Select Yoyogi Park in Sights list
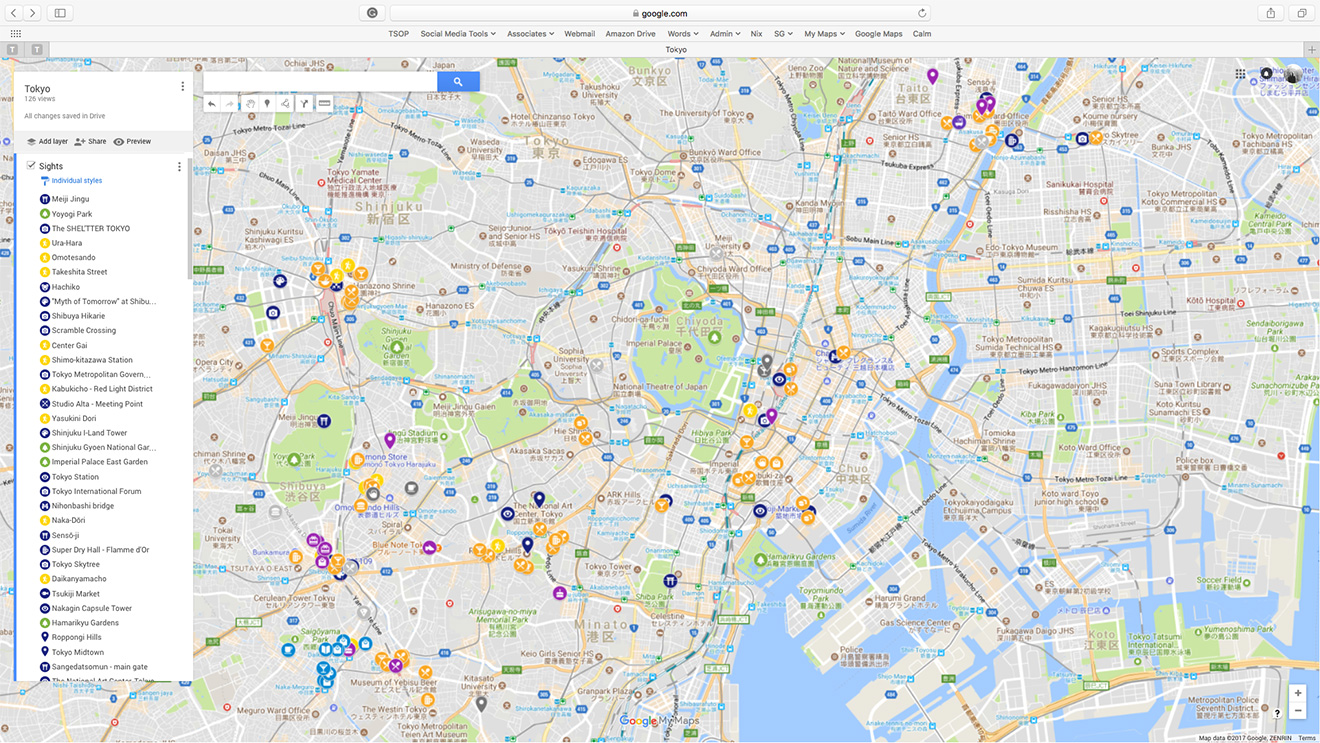Viewport: 1320px width, 743px height. [x=72, y=214]
